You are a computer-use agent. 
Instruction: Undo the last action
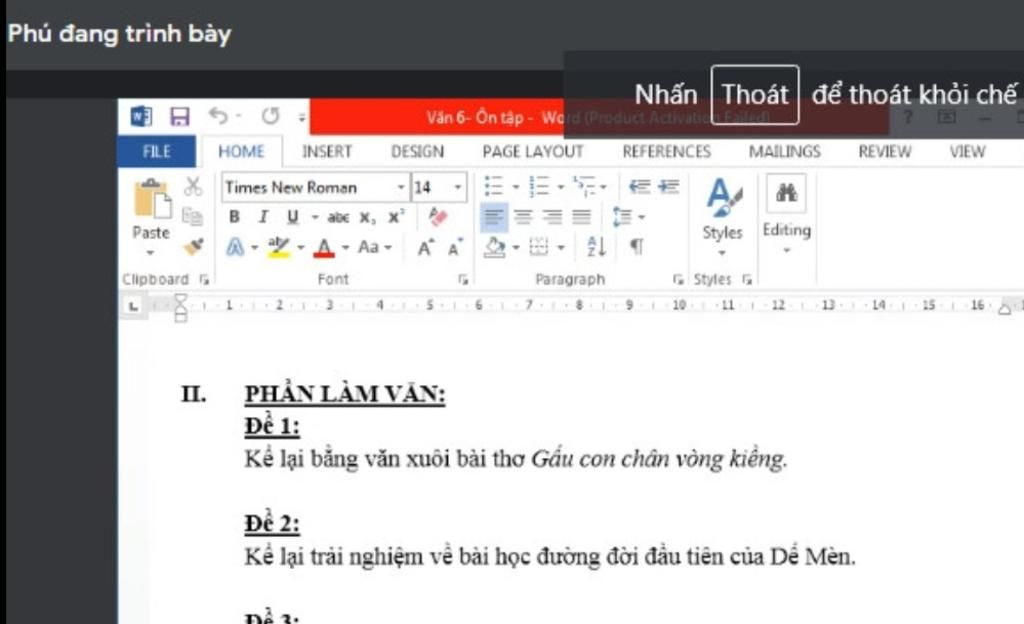[219, 116]
